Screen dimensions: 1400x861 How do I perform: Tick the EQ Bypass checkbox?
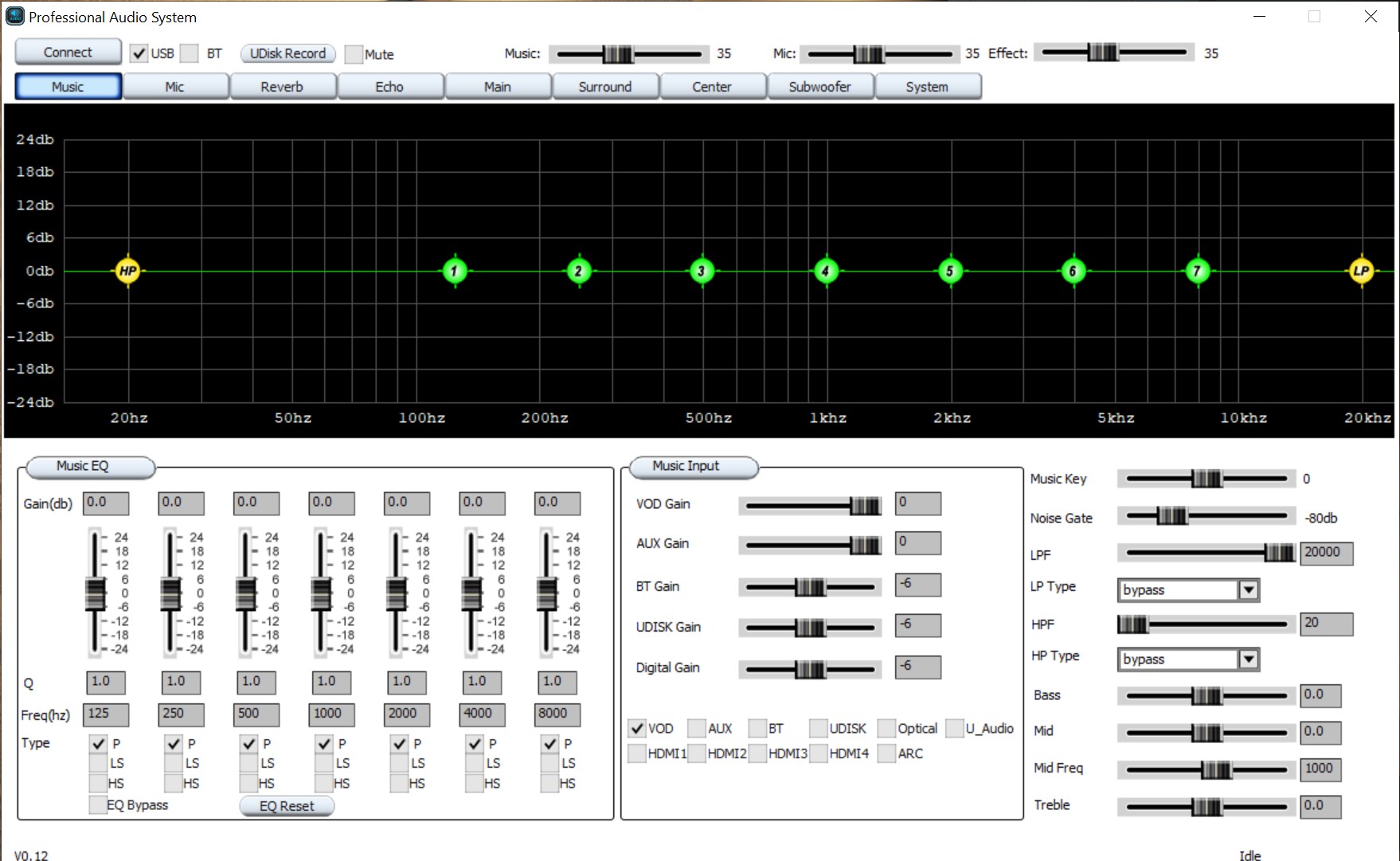[x=98, y=804]
